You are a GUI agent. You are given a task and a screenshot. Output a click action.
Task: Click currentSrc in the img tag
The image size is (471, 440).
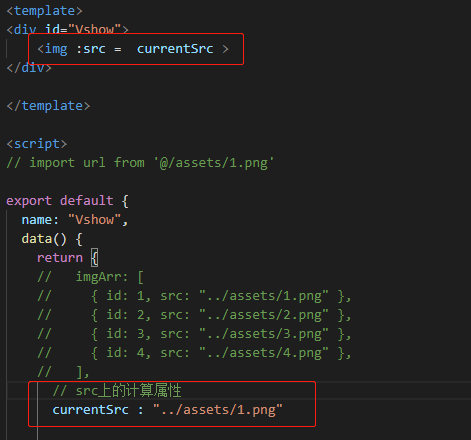(175, 49)
